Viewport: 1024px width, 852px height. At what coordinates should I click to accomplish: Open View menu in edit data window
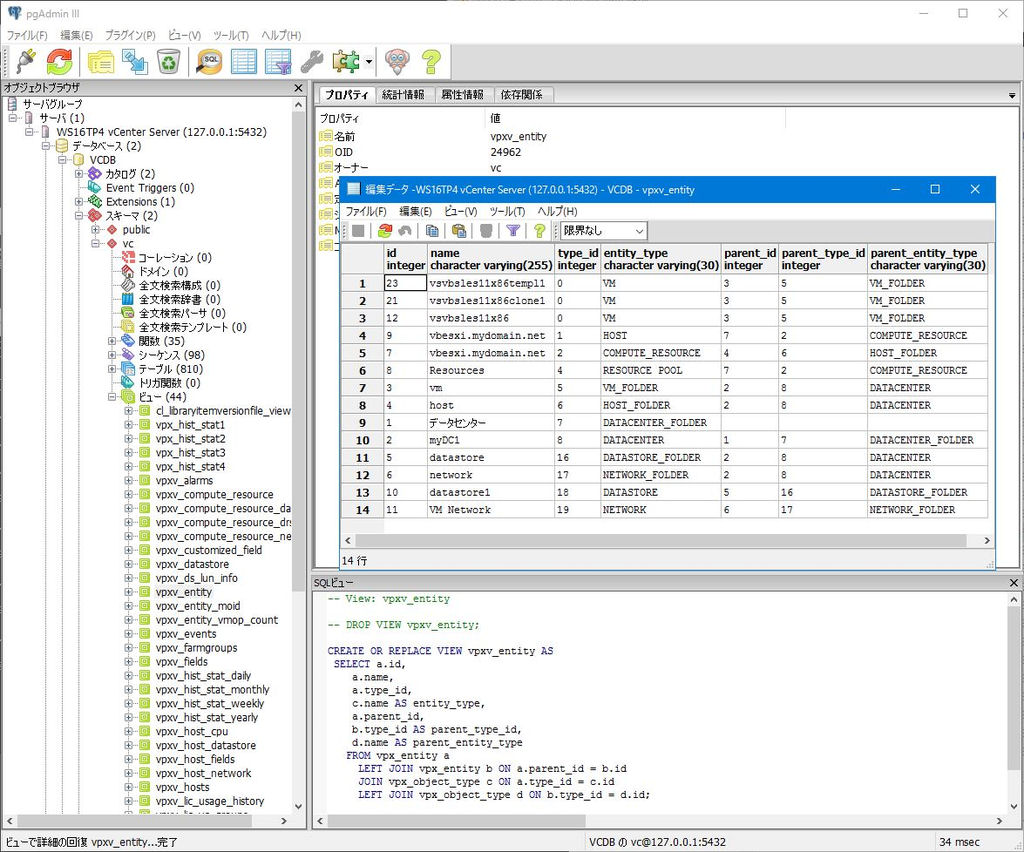coord(460,212)
